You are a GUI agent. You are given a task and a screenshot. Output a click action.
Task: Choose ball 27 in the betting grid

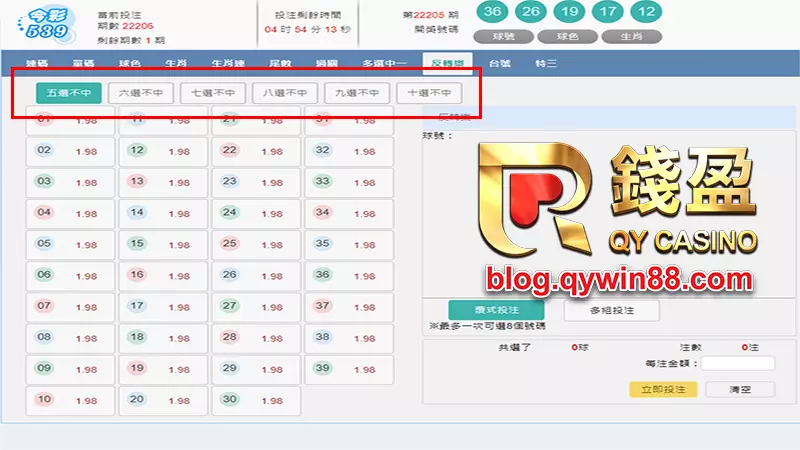[230, 306]
